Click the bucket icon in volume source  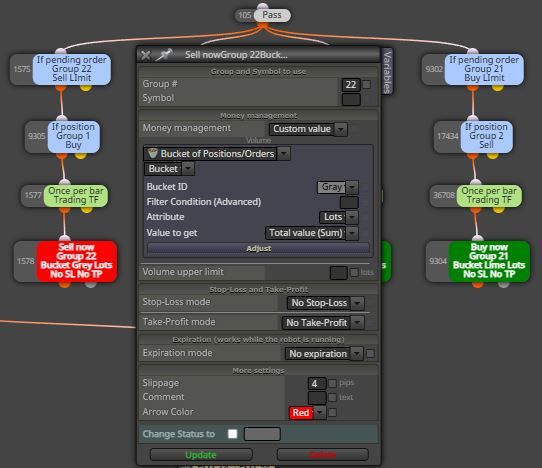152,153
